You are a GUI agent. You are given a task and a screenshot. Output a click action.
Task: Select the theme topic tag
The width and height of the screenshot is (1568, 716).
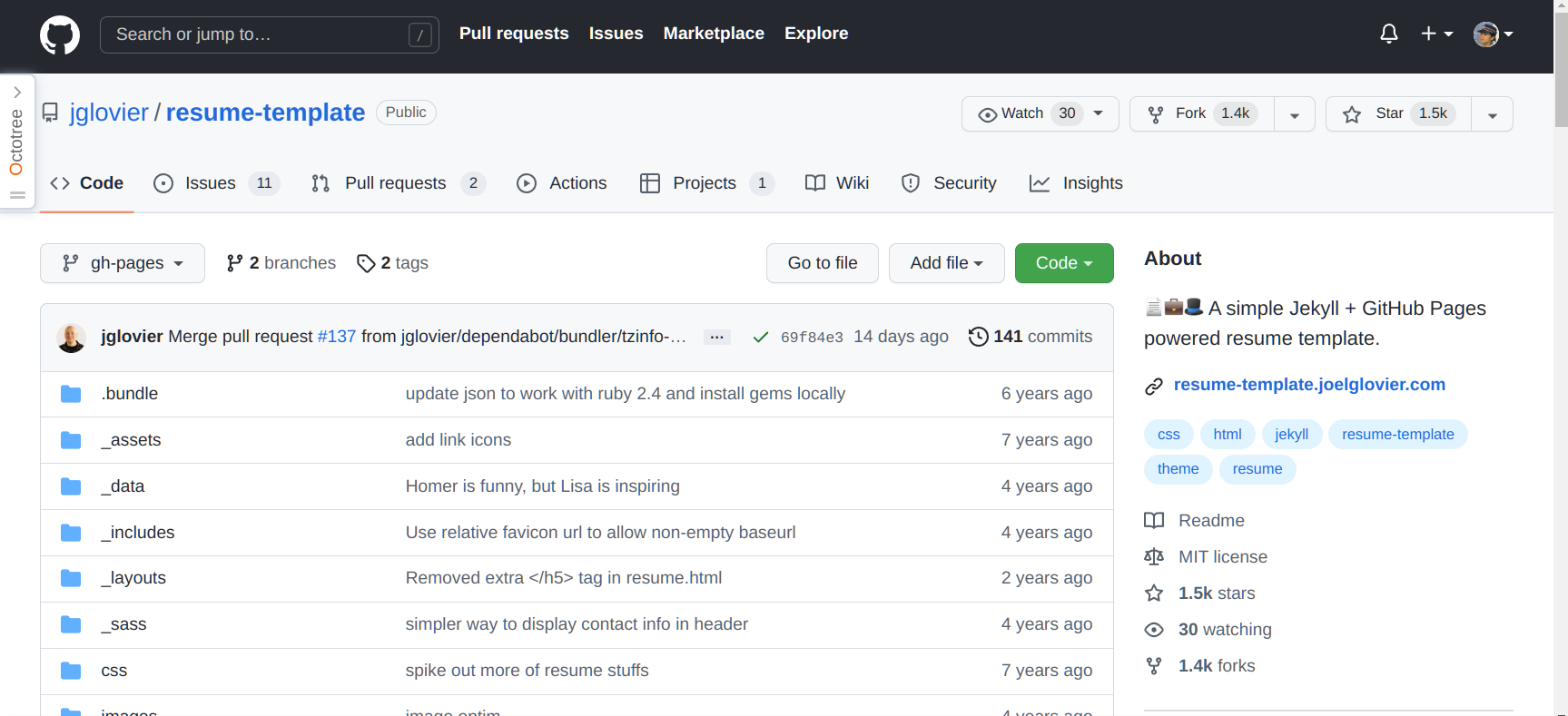(1178, 469)
